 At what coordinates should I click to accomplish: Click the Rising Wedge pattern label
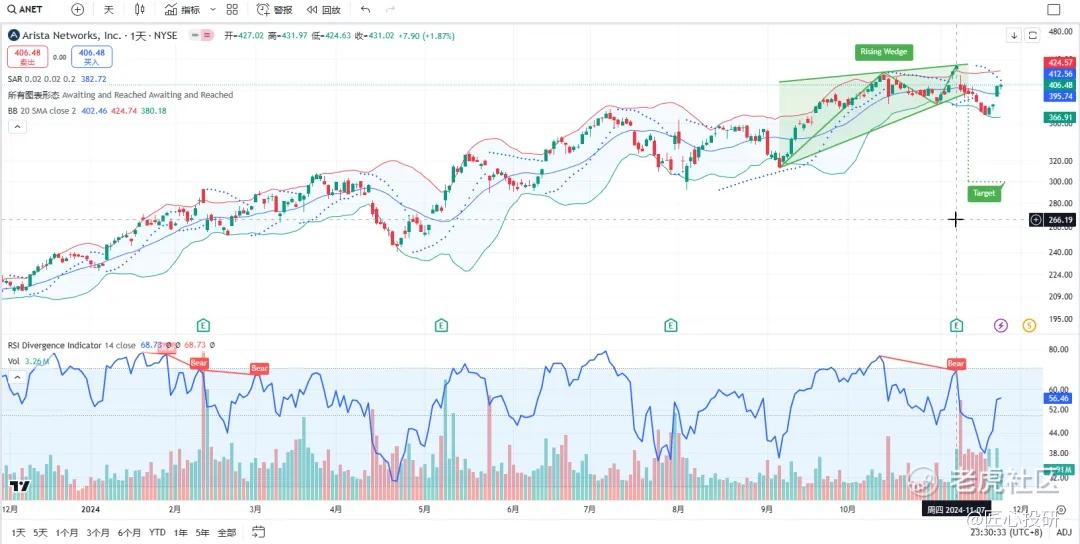pyautogui.click(x=884, y=52)
